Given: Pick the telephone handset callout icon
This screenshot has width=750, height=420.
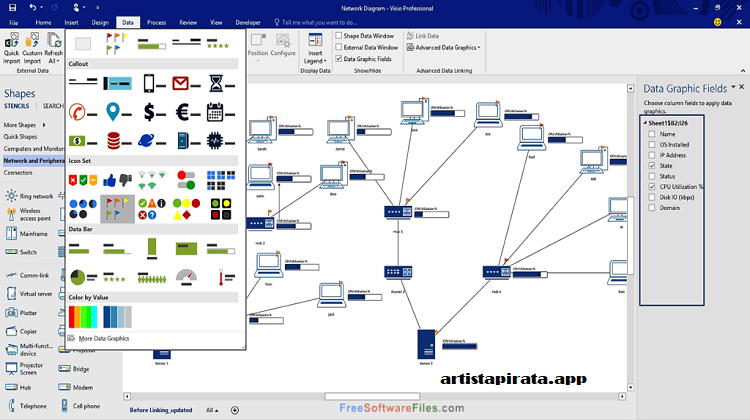Looking at the screenshot, I should coord(83,112).
